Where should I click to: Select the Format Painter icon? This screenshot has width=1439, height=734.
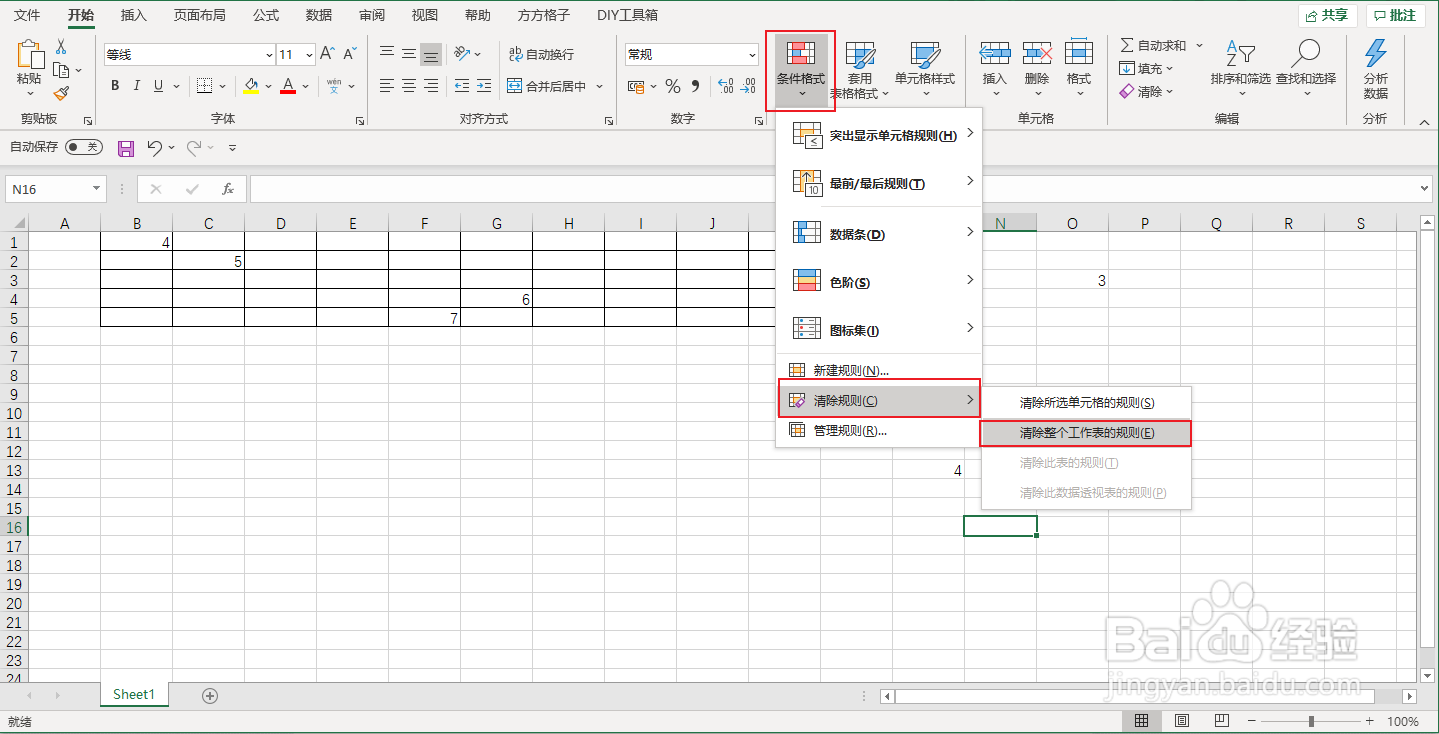[60, 93]
